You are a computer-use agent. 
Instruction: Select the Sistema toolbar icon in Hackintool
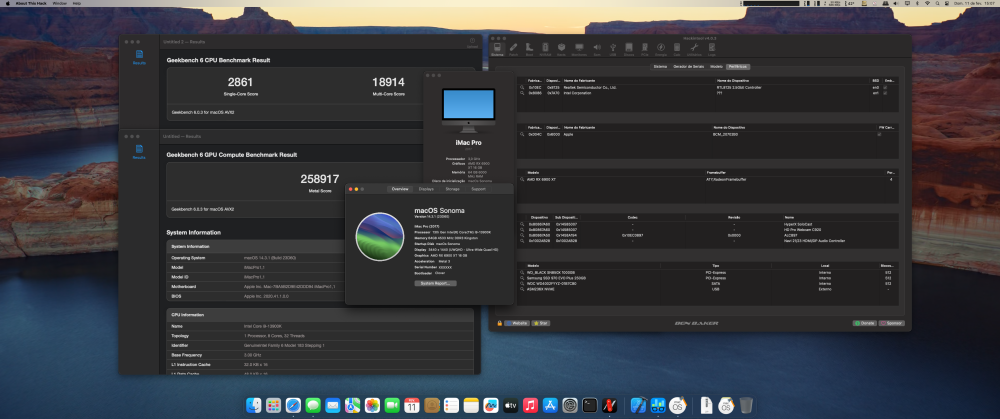497,48
